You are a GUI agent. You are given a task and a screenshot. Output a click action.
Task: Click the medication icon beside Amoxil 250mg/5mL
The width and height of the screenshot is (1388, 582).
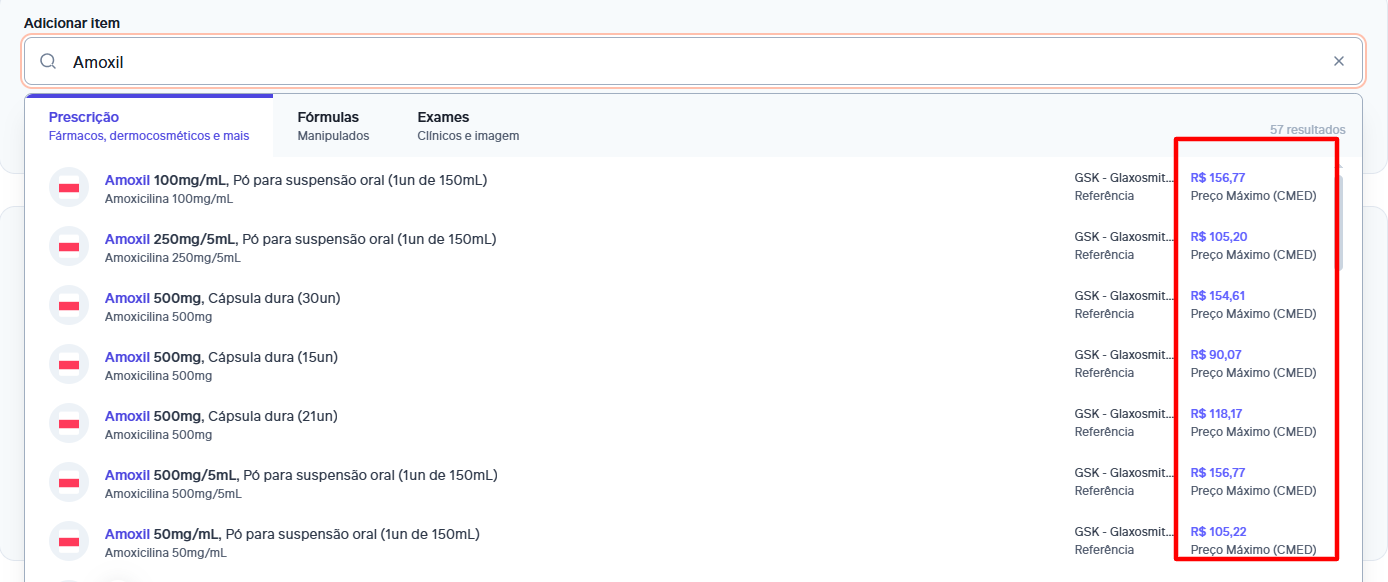(69, 247)
